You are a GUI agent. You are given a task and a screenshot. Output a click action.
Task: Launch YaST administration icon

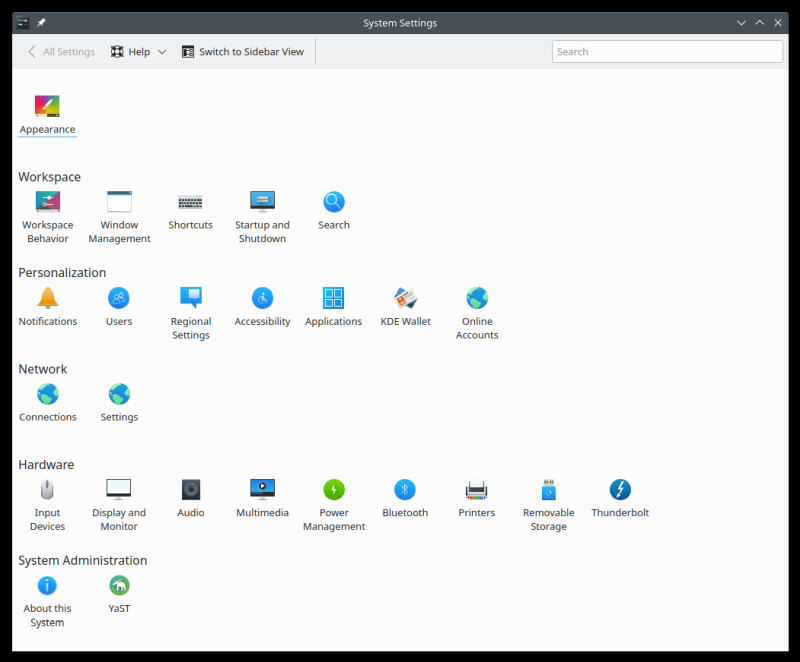(119, 585)
